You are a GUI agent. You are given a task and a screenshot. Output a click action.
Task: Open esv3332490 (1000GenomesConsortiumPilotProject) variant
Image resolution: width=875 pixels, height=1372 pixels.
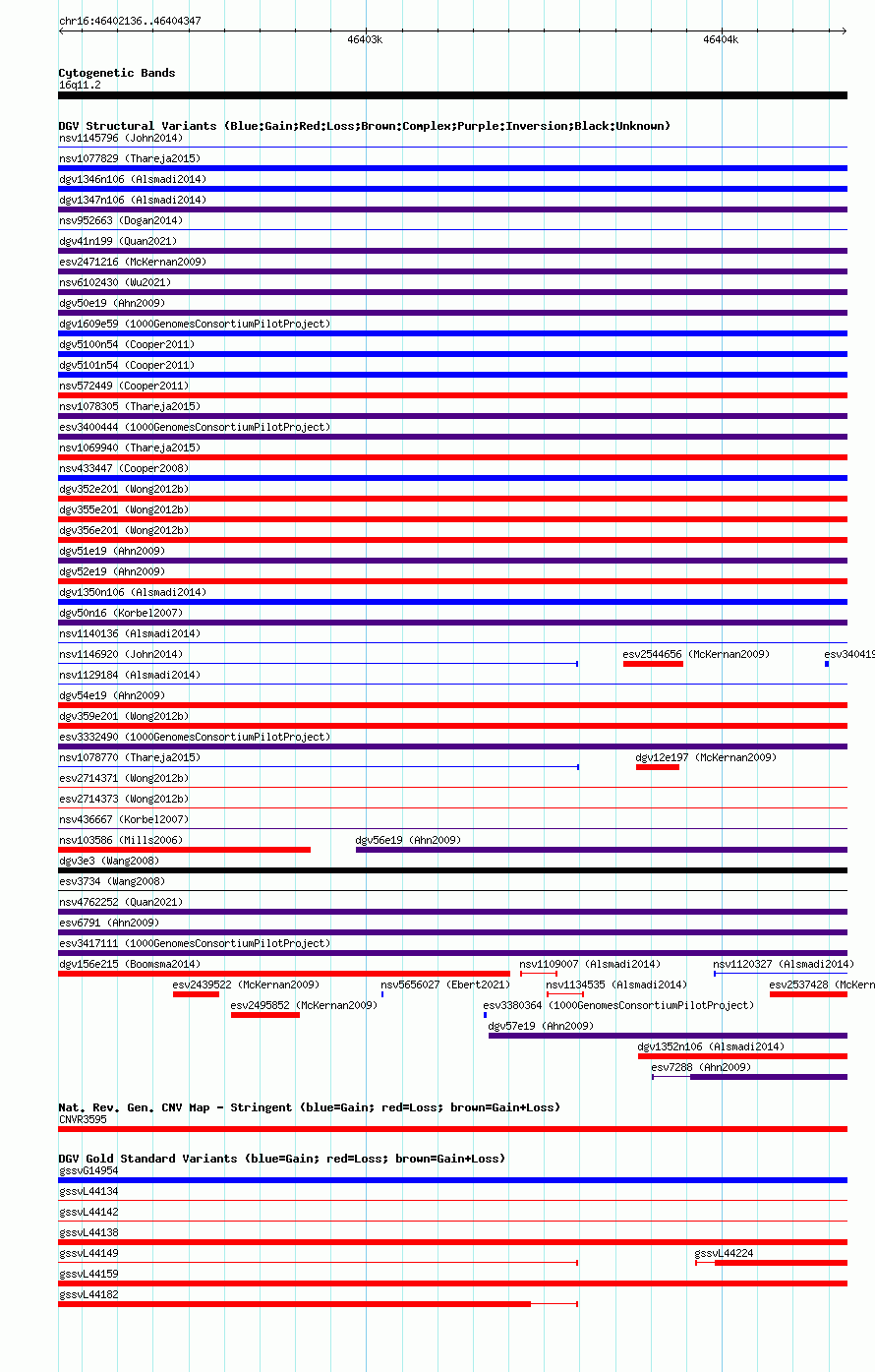[194, 737]
